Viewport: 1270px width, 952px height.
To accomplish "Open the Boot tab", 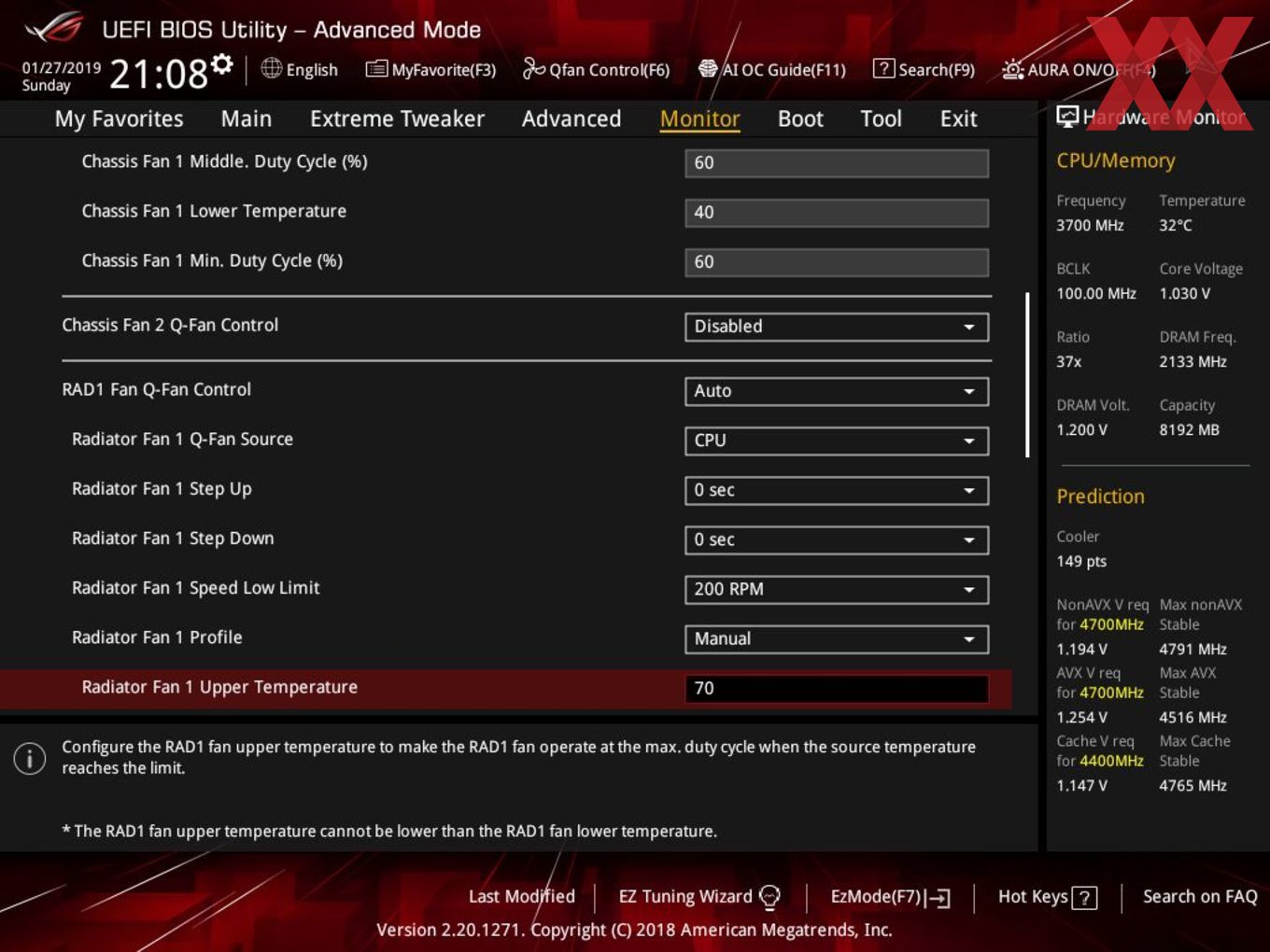I will (x=800, y=119).
